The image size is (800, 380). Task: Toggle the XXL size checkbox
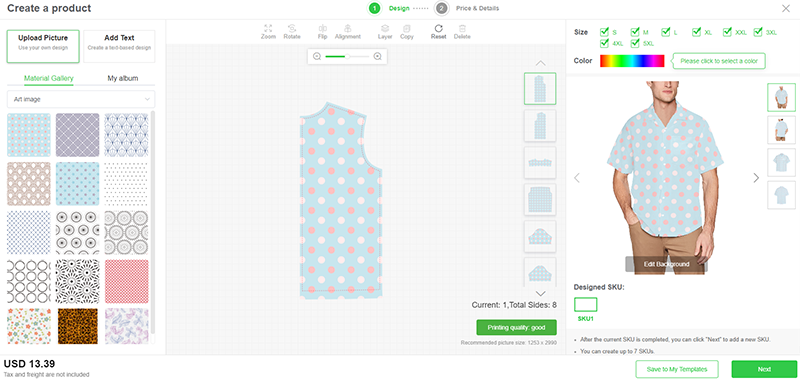728,32
